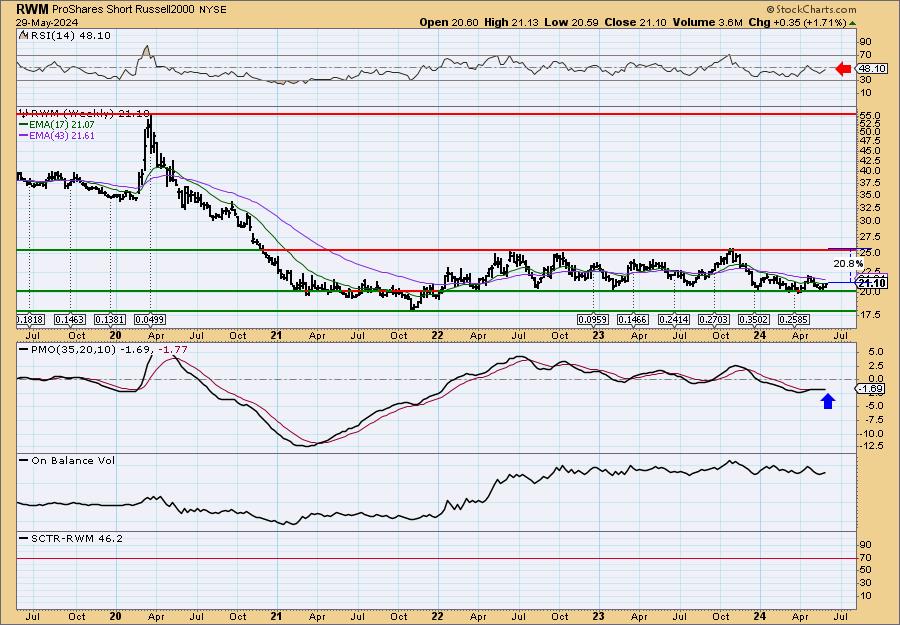The width and height of the screenshot is (900, 625).
Task: Click the 0.2703 cycle value box
Action: click(713, 319)
